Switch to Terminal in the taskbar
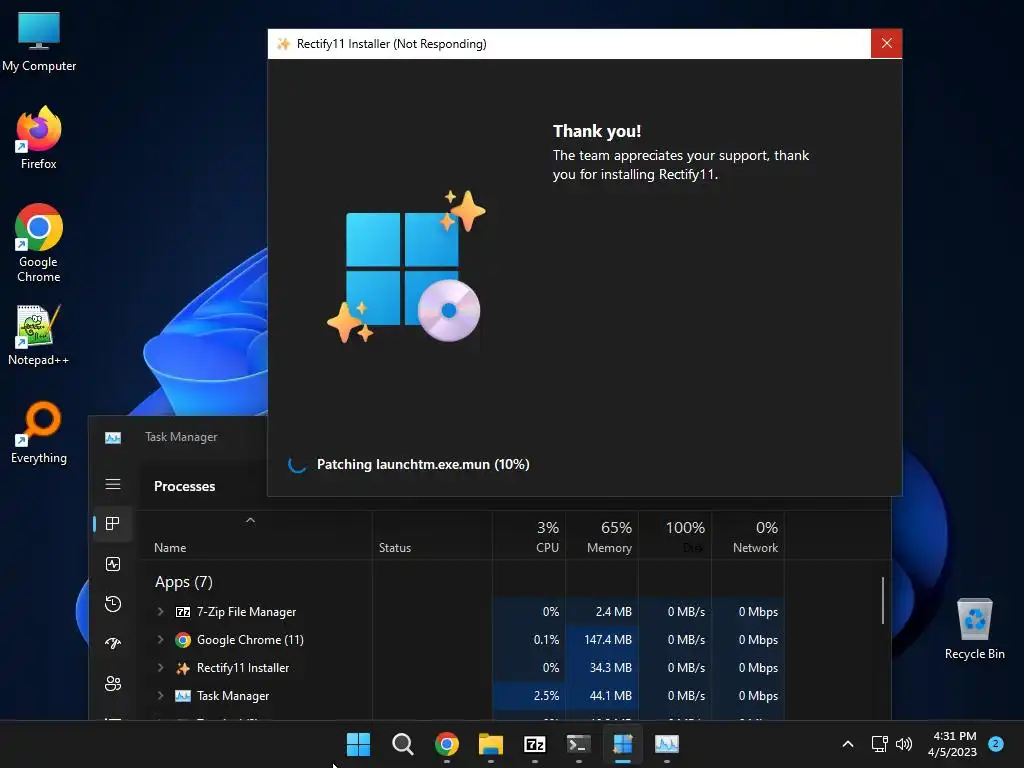This screenshot has height=768, width=1024. [579, 744]
